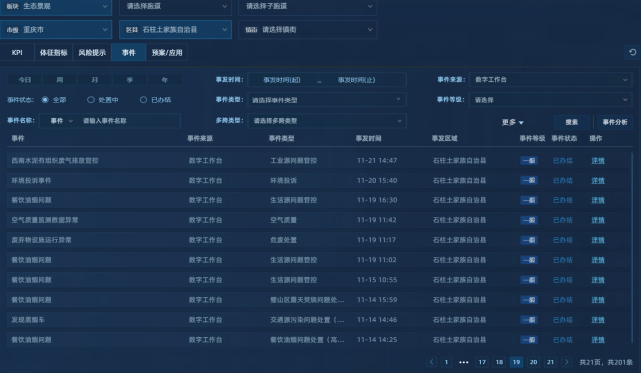Click the 事件分析 button
Screen dimensions: 642x373
[x=615, y=122]
